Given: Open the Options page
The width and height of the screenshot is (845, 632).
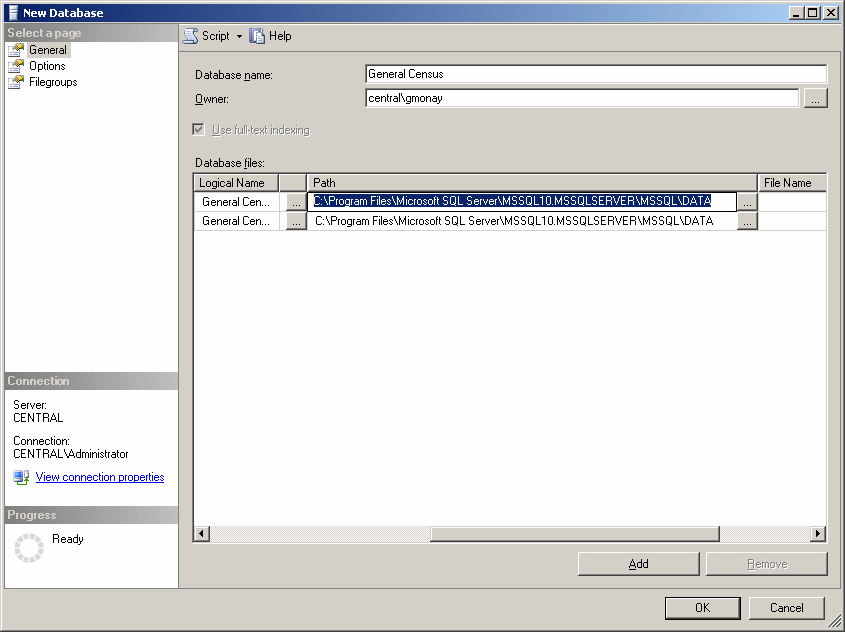Looking at the screenshot, I should pos(47,66).
